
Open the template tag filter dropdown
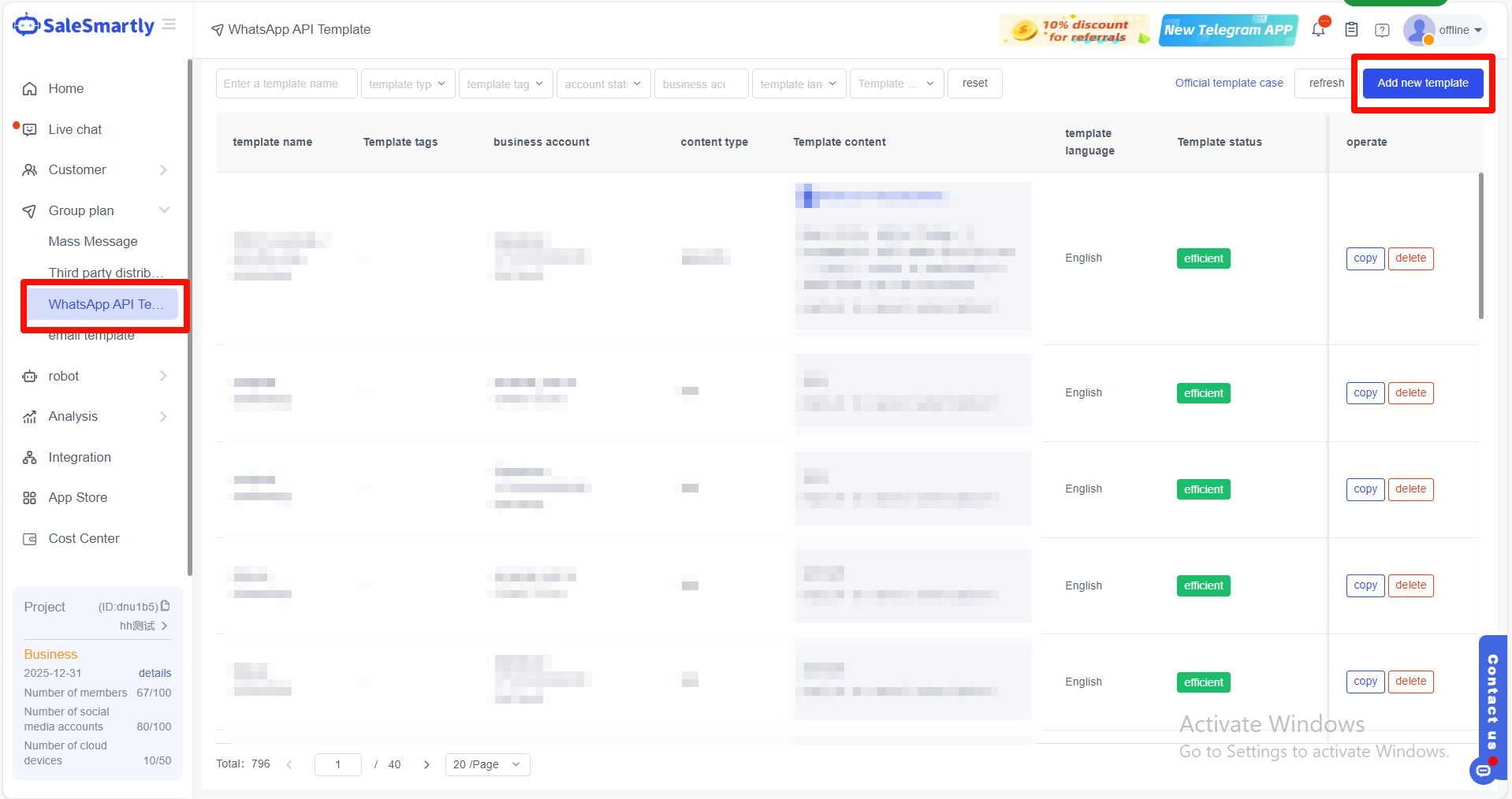[x=505, y=84]
